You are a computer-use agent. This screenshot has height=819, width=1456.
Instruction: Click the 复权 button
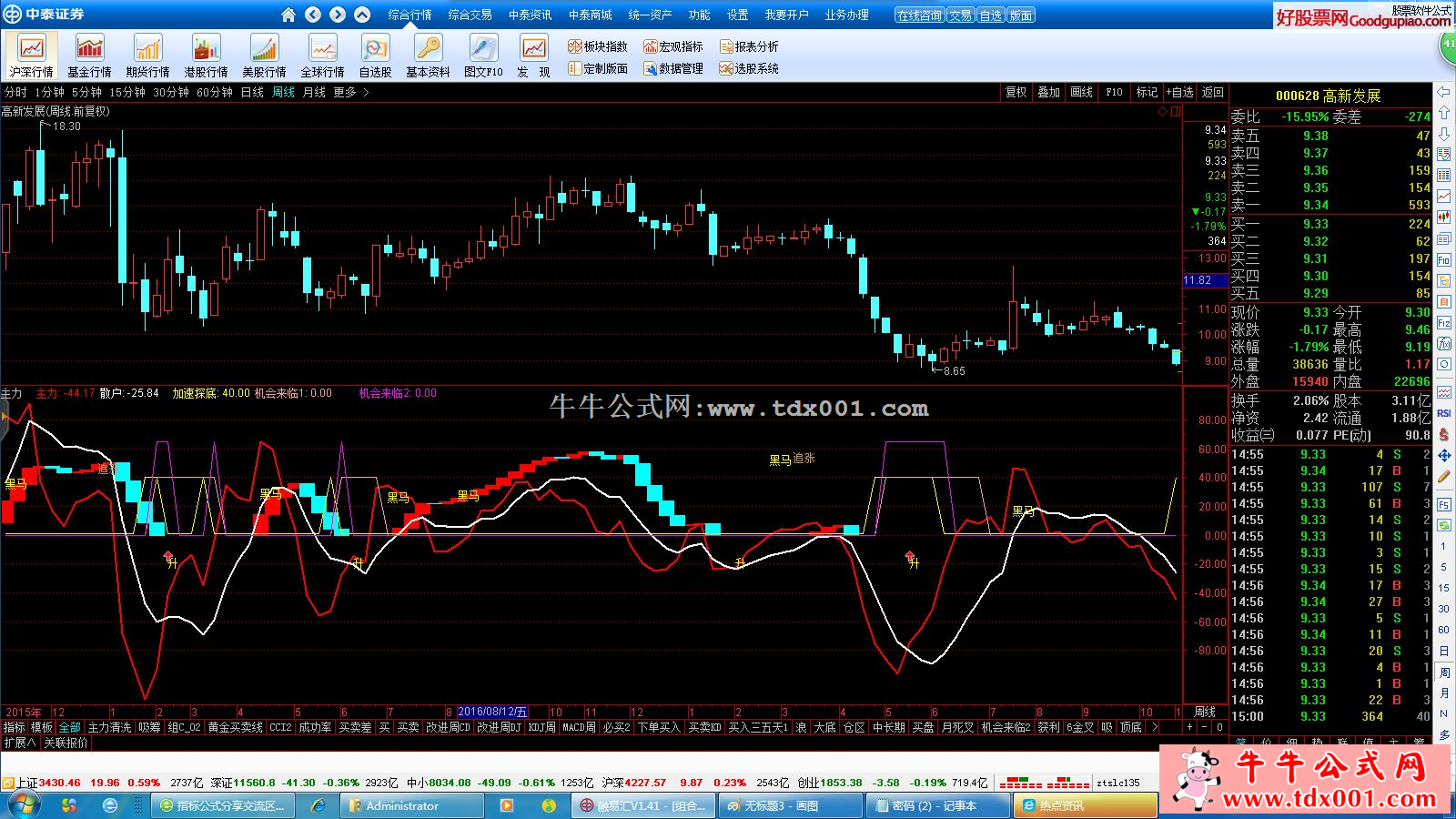1016,92
